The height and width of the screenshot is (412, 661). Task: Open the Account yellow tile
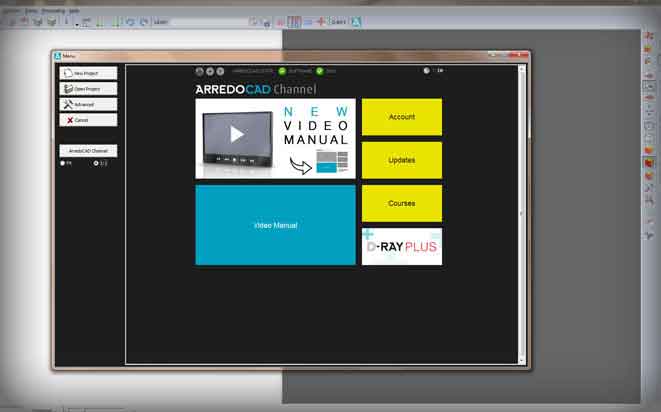point(402,117)
